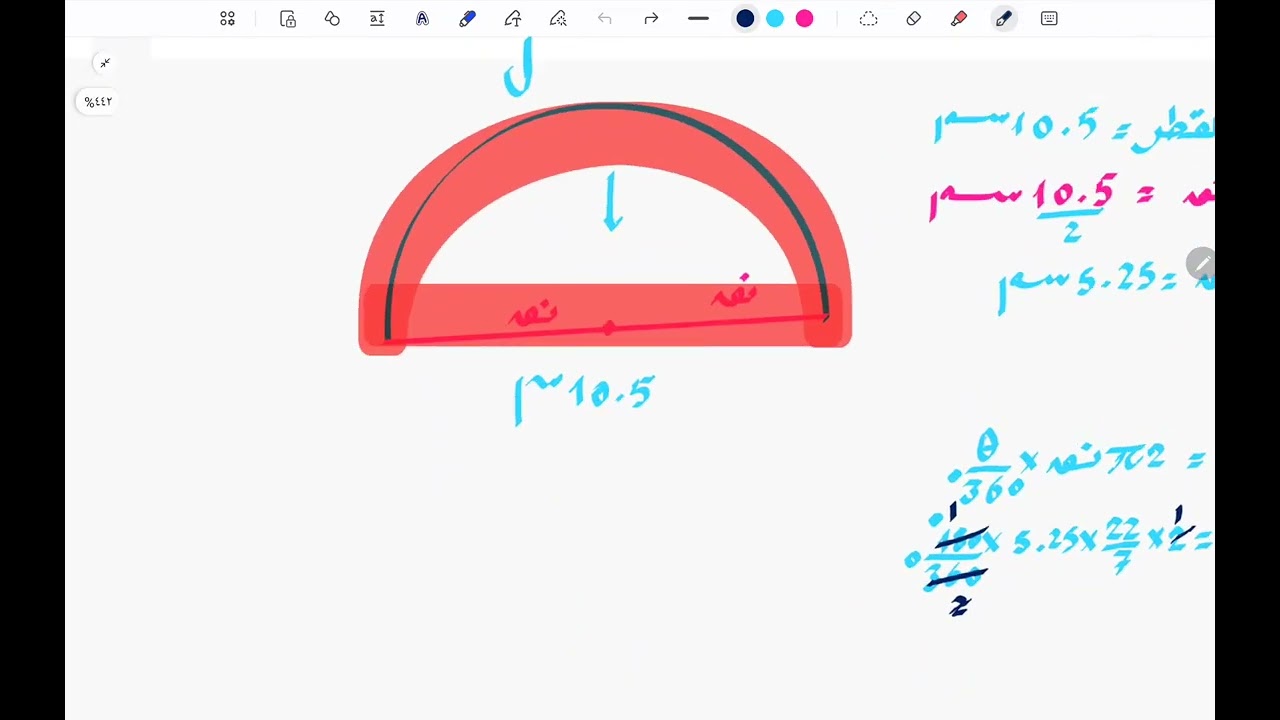The width and height of the screenshot is (1280, 720).
Task: Select the sparkle auto-shape pen tool
Action: (558, 19)
